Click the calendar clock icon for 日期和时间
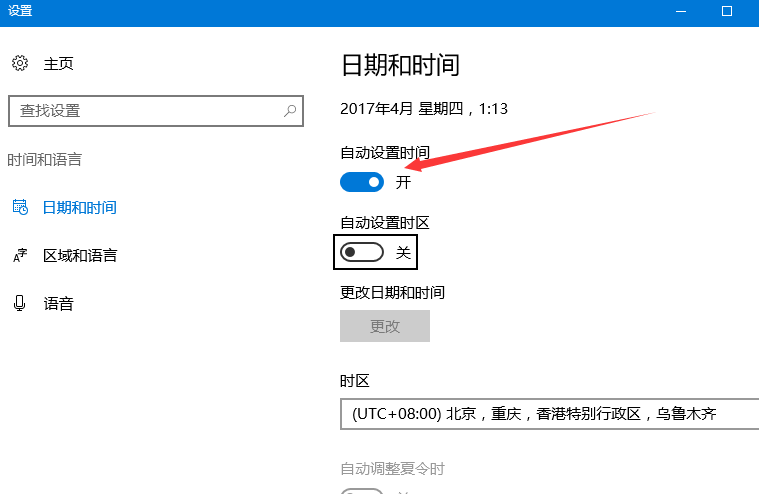The height and width of the screenshot is (494, 759). (x=20, y=208)
